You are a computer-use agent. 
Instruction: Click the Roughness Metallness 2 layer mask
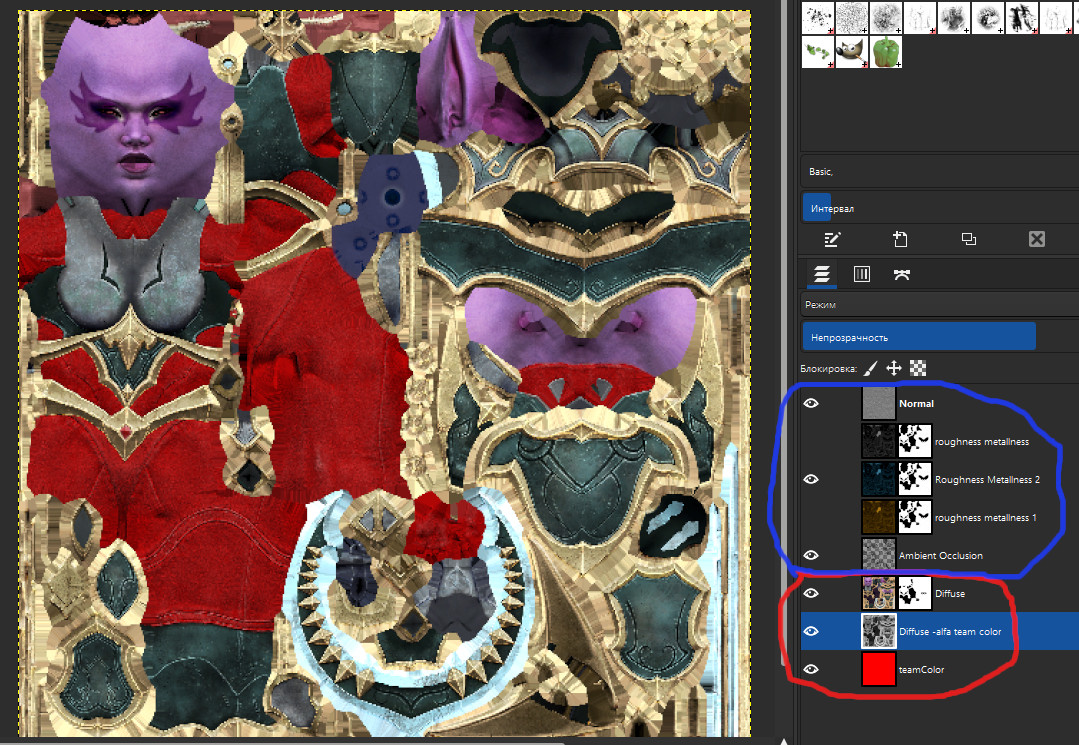tap(915, 479)
